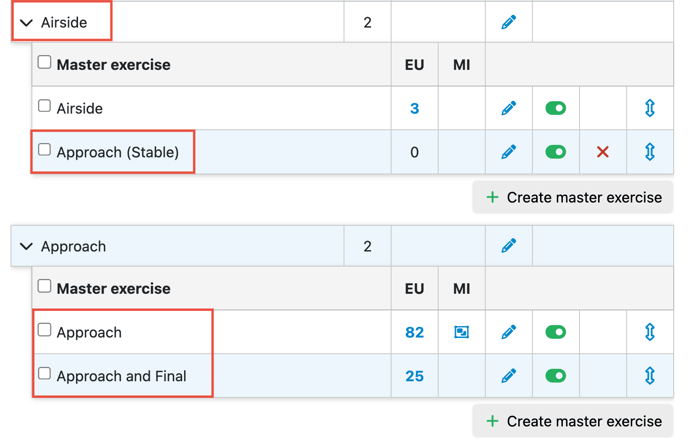Click reorder arrows for Approach and Final
The width and height of the screenshot is (688, 444).
pos(650,376)
